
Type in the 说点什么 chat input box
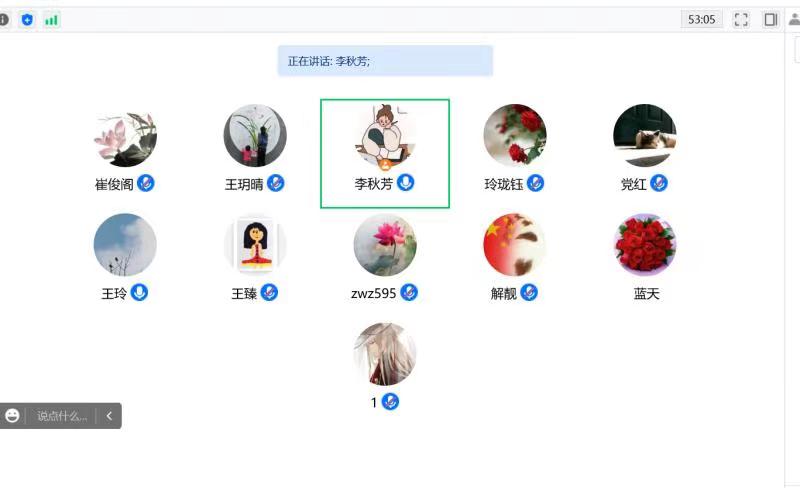pos(61,416)
